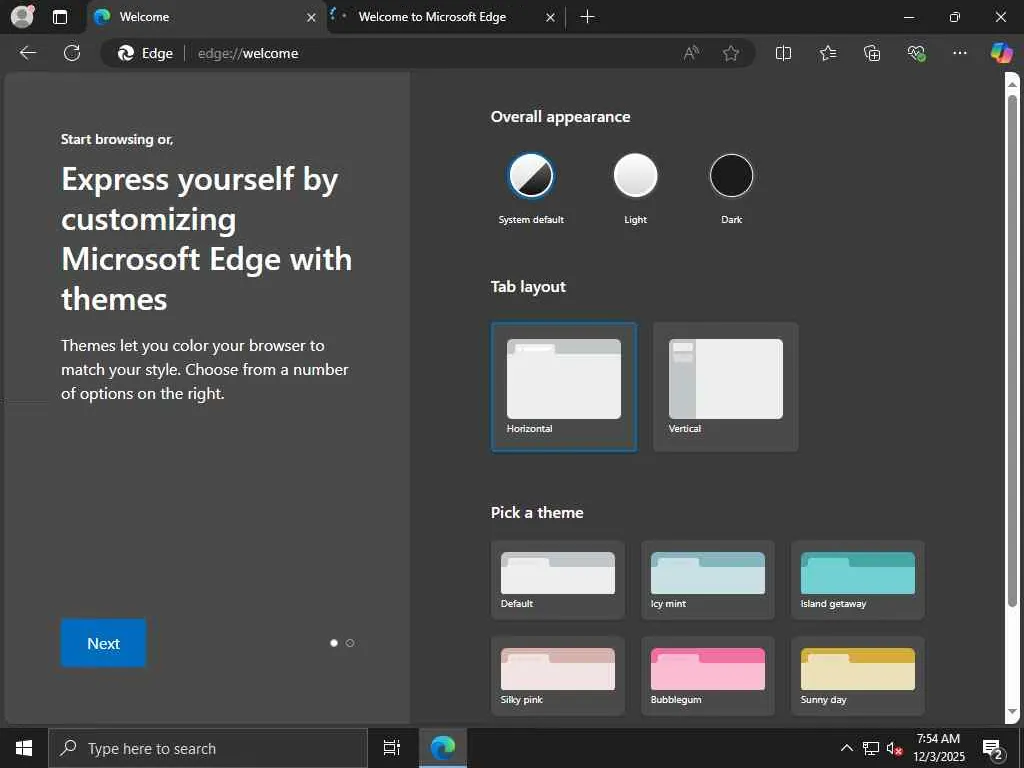The image size is (1024, 768).
Task: Select the first page indicator dot
Action: (334, 643)
